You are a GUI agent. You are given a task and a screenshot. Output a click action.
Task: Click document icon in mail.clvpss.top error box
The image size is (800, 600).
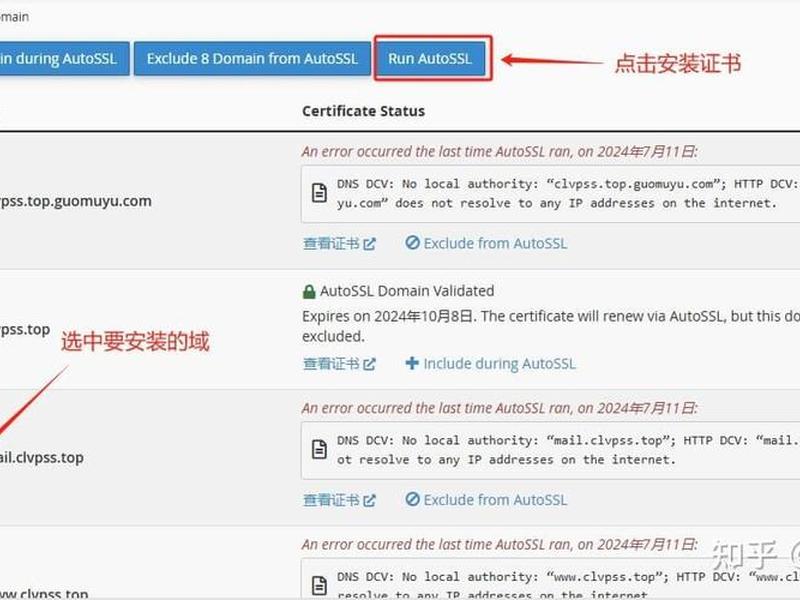click(319, 449)
